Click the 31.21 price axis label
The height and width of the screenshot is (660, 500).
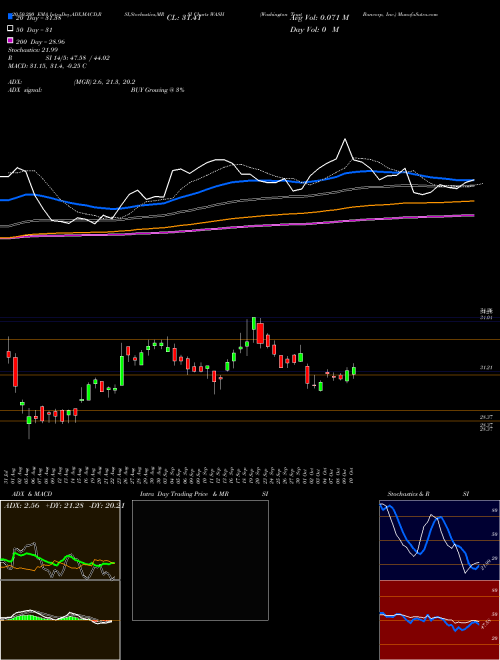(486, 367)
